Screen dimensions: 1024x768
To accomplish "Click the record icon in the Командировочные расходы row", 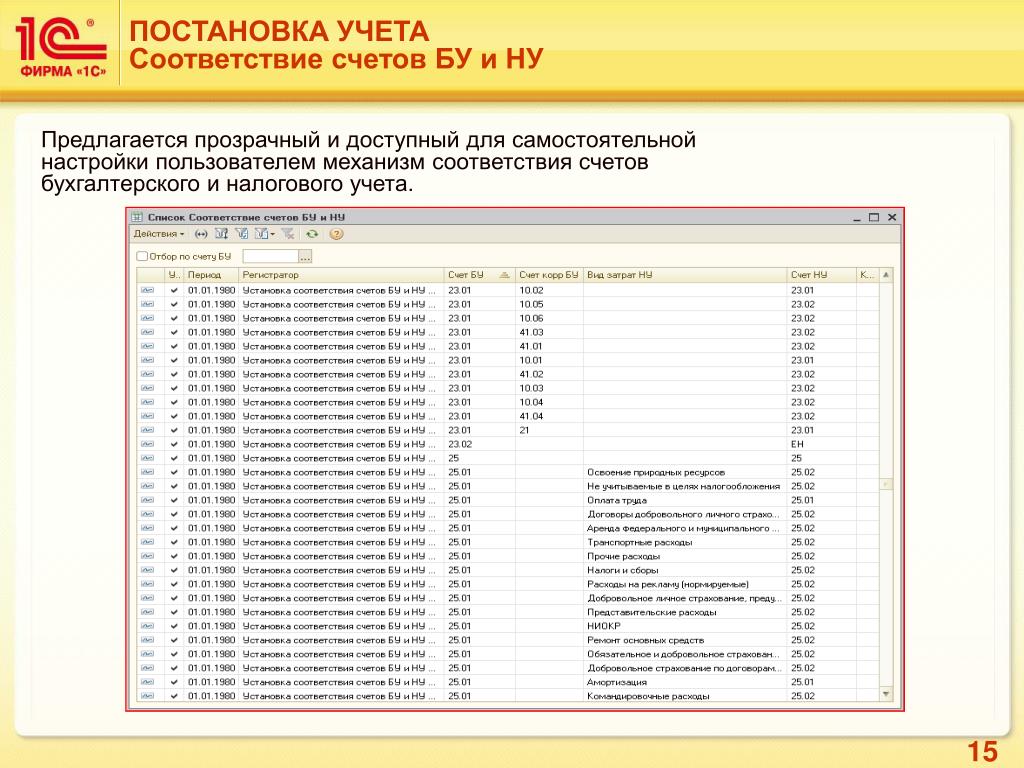I will [x=148, y=696].
